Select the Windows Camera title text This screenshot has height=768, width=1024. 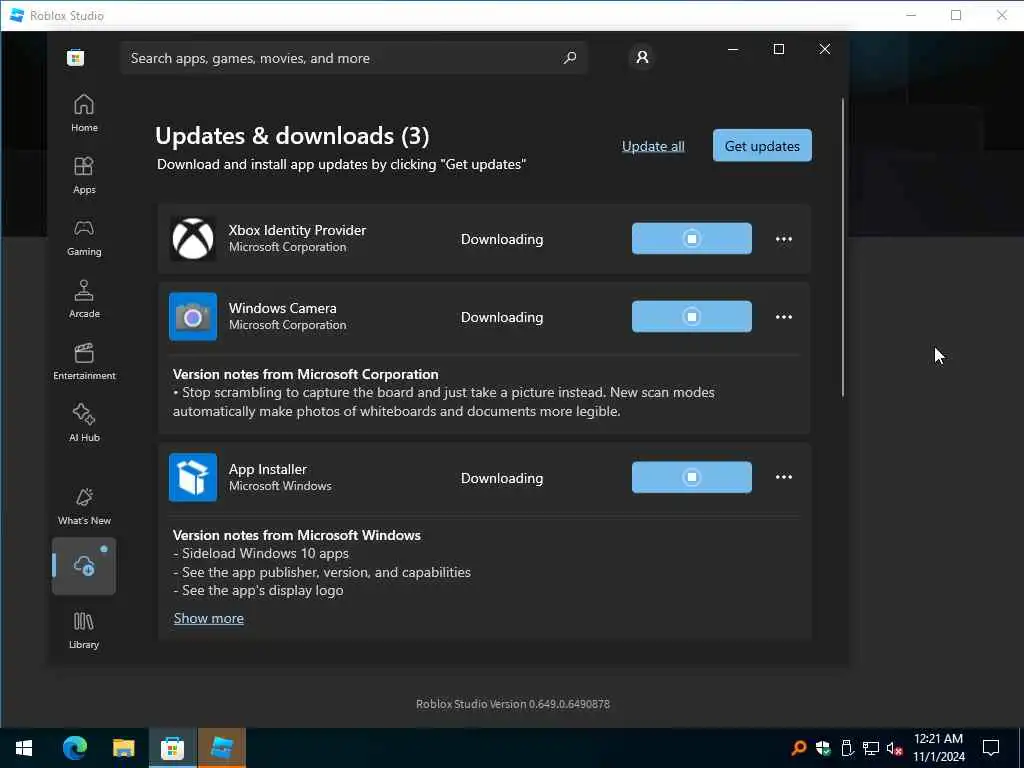(x=283, y=308)
